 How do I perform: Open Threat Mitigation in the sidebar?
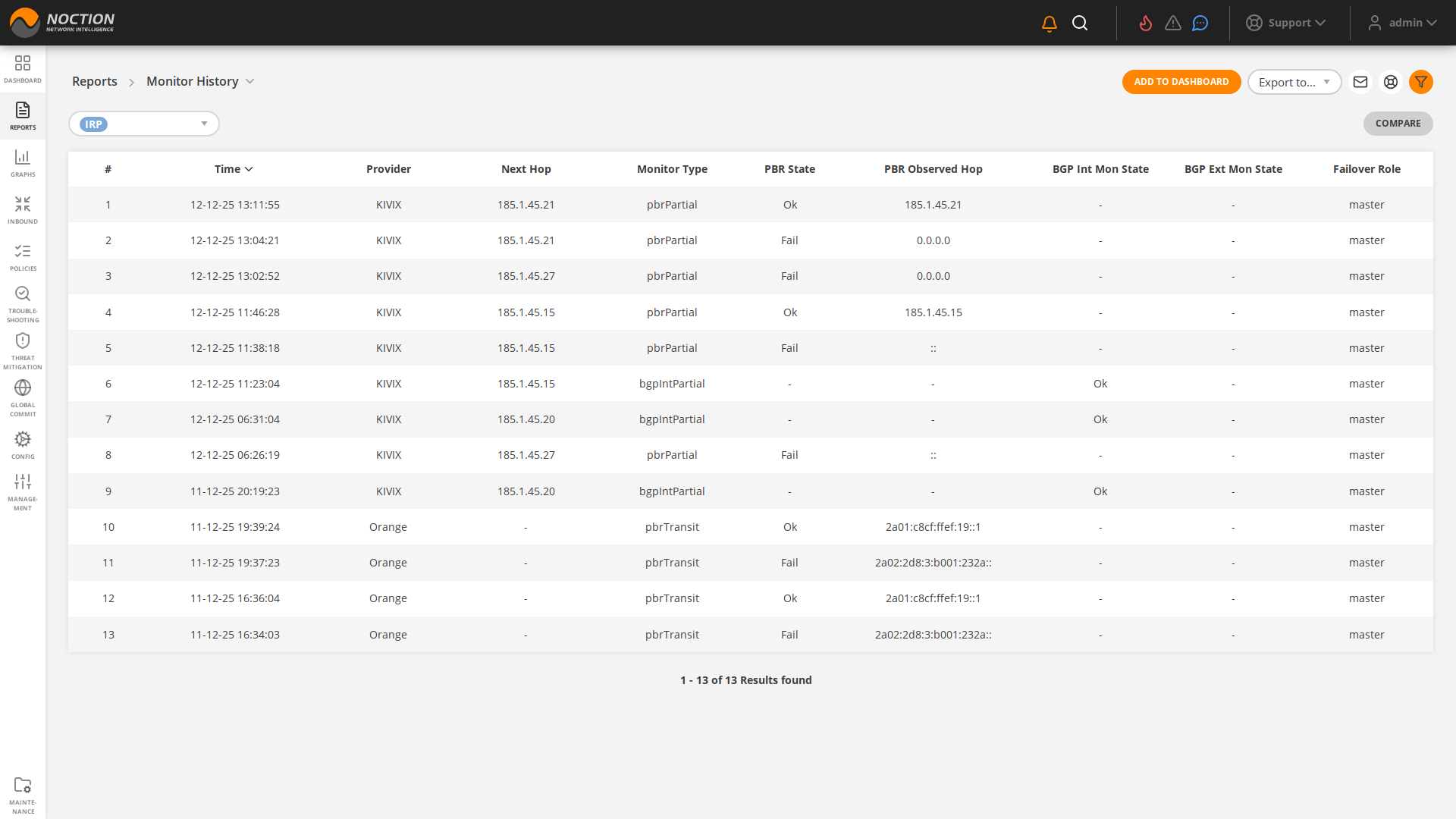23,351
